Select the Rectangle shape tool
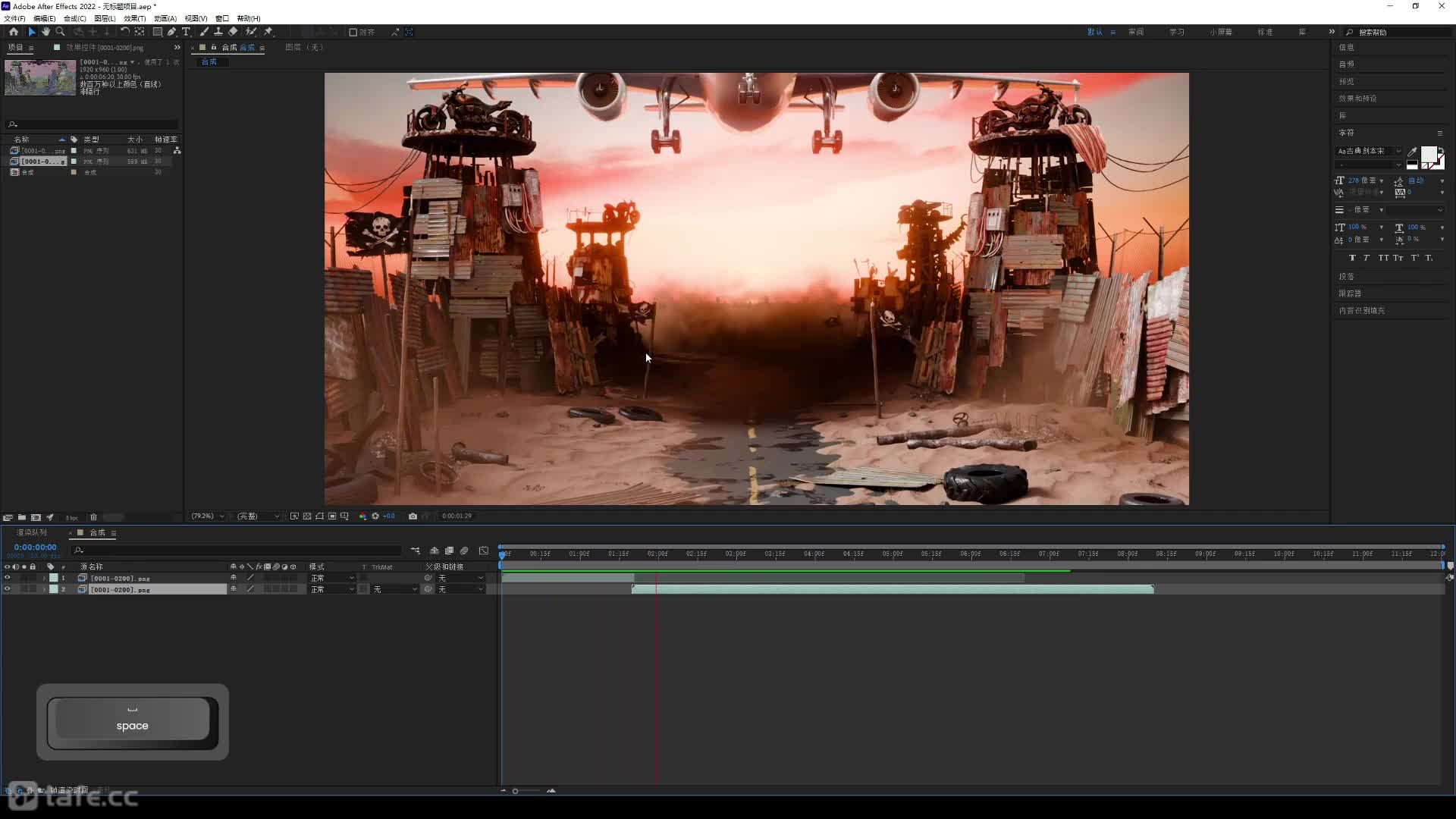The image size is (1456, 819). pyautogui.click(x=158, y=32)
